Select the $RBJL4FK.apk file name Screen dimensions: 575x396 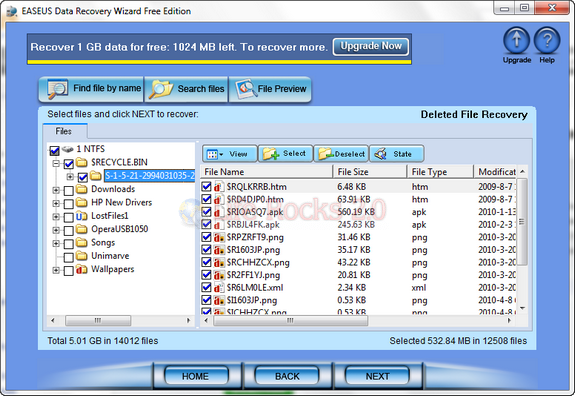253,224
